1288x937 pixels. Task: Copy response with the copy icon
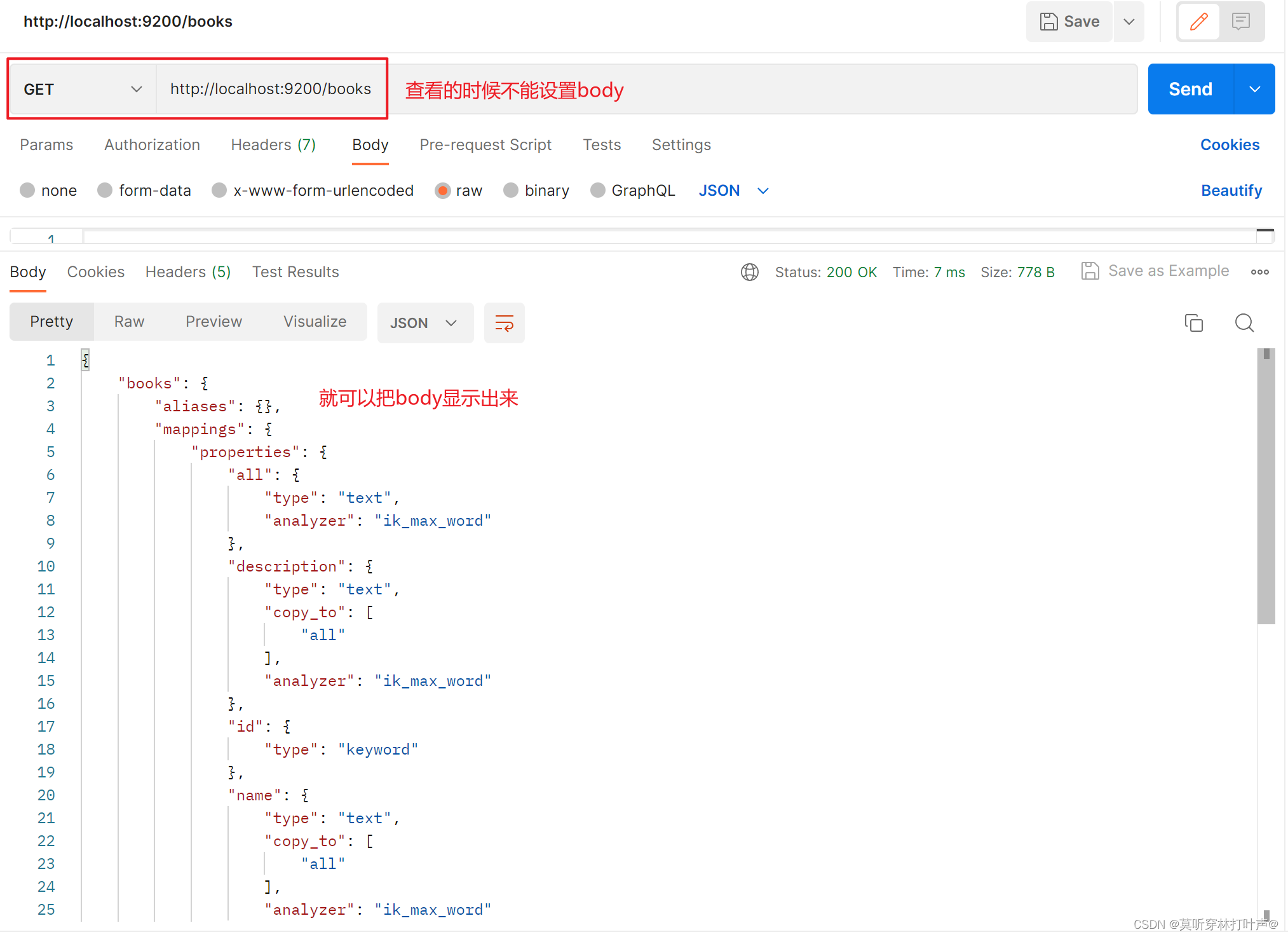point(1193,323)
